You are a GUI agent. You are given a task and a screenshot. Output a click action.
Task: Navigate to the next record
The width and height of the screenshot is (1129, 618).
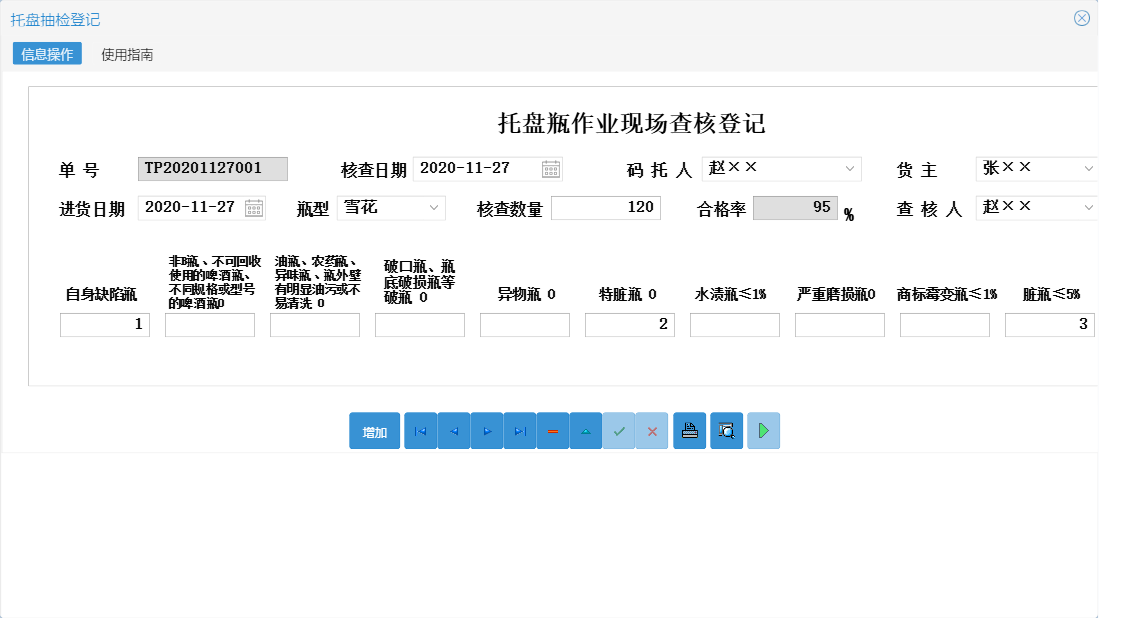pyautogui.click(x=486, y=431)
